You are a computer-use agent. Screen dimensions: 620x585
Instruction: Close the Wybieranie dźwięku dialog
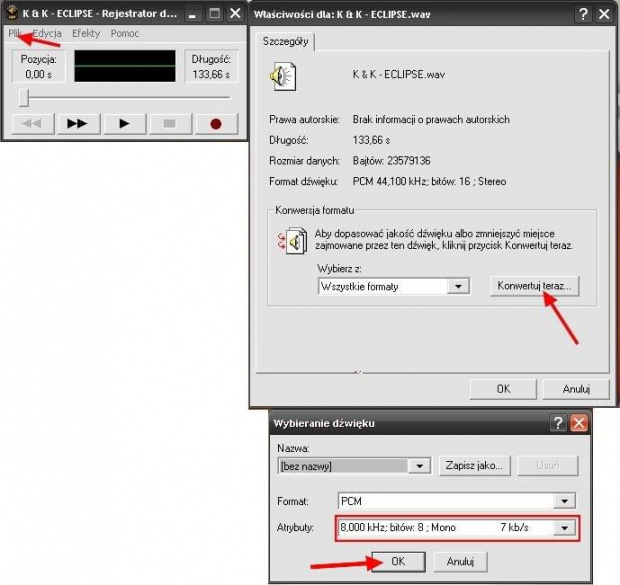[579, 423]
